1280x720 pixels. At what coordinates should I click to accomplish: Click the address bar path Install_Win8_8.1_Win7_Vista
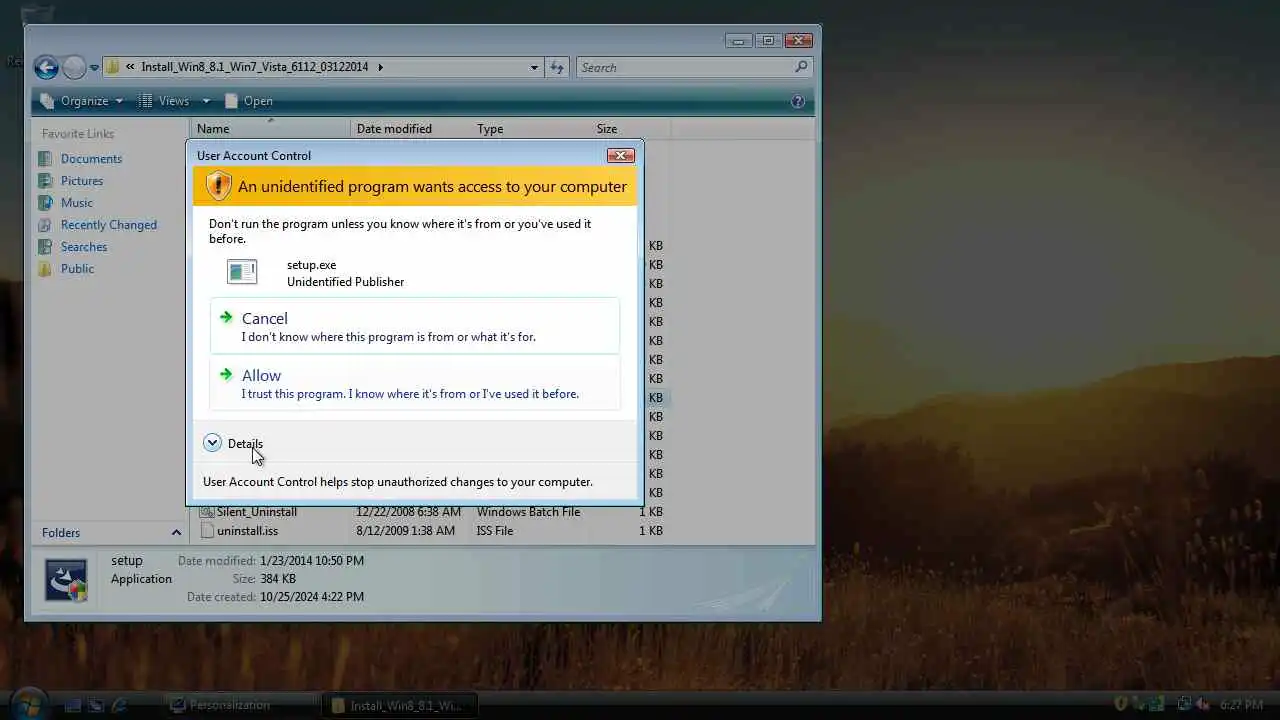tap(255, 67)
